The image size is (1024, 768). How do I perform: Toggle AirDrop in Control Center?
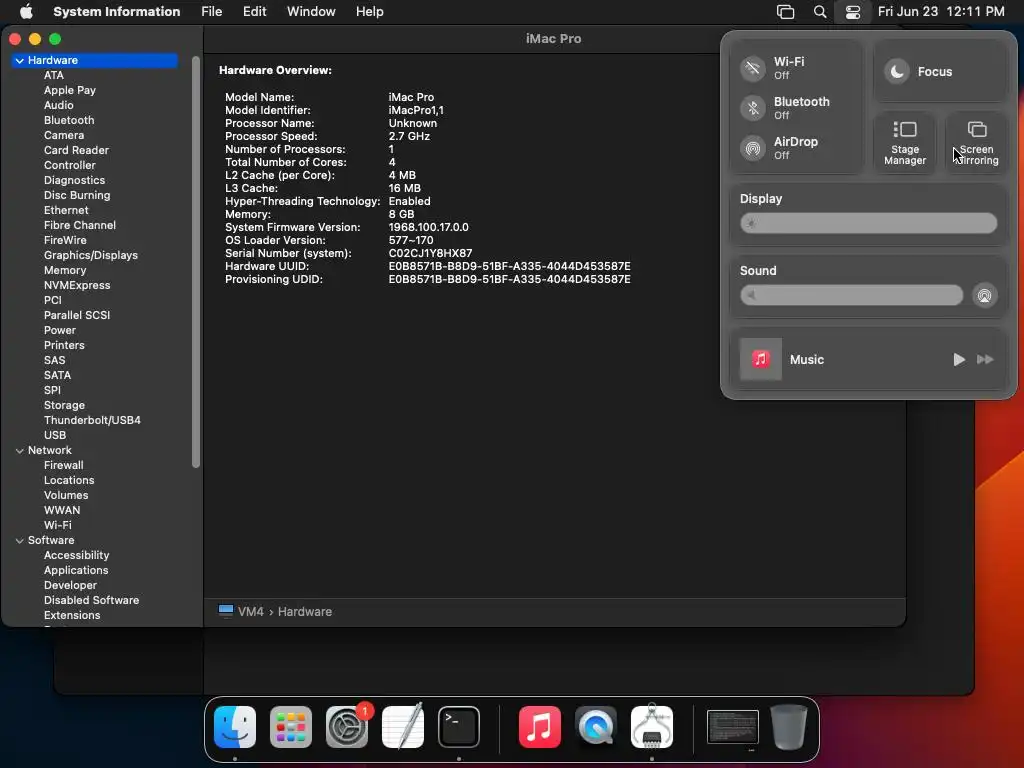[x=752, y=148]
